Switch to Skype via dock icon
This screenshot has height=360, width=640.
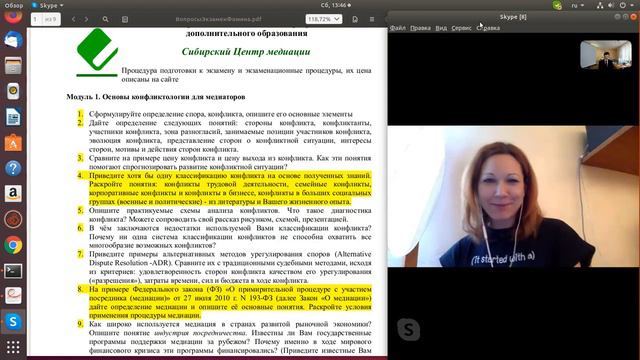(x=13, y=322)
